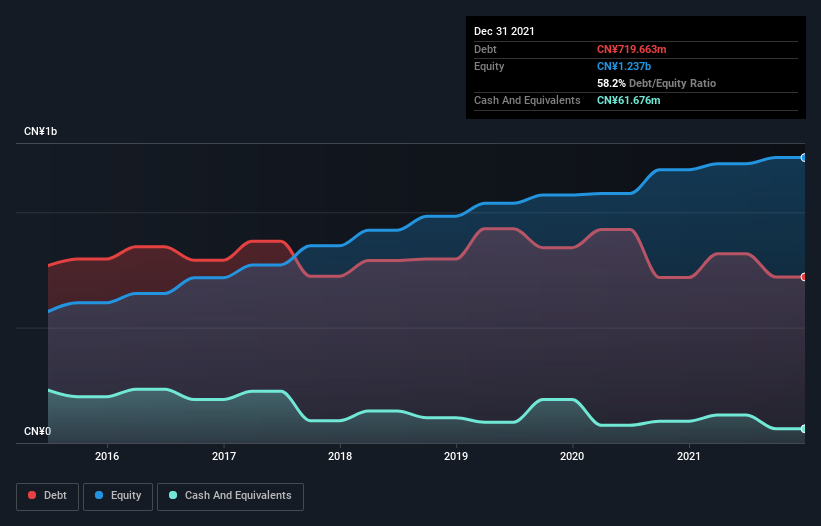The width and height of the screenshot is (821, 526).
Task: Click the 2017 axis label
Action: [x=224, y=456]
